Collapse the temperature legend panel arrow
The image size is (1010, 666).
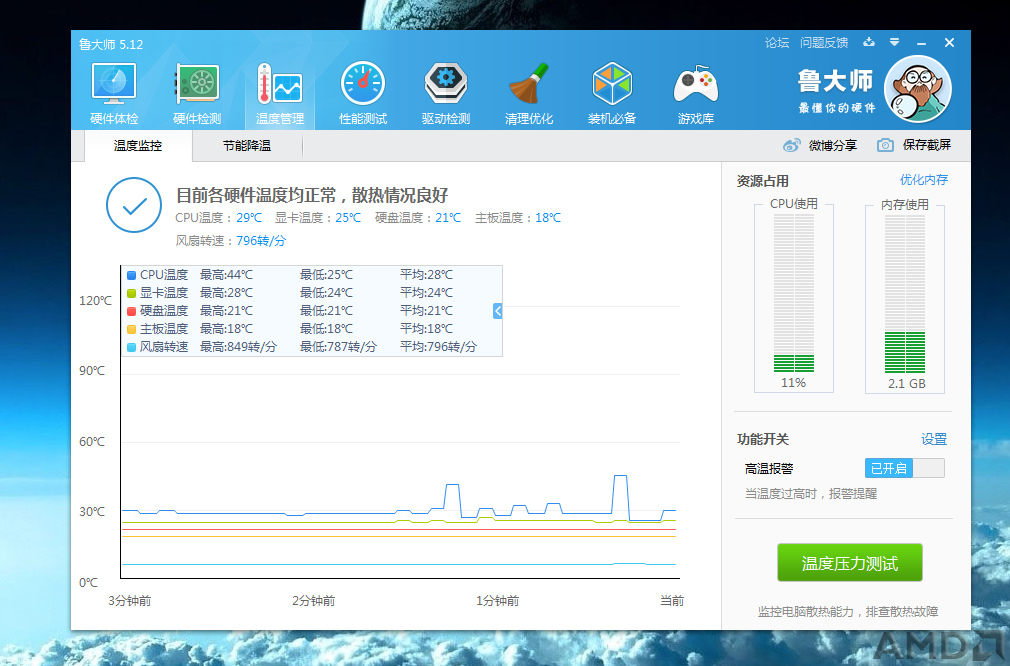pyautogui.click(x=497, y=311)
